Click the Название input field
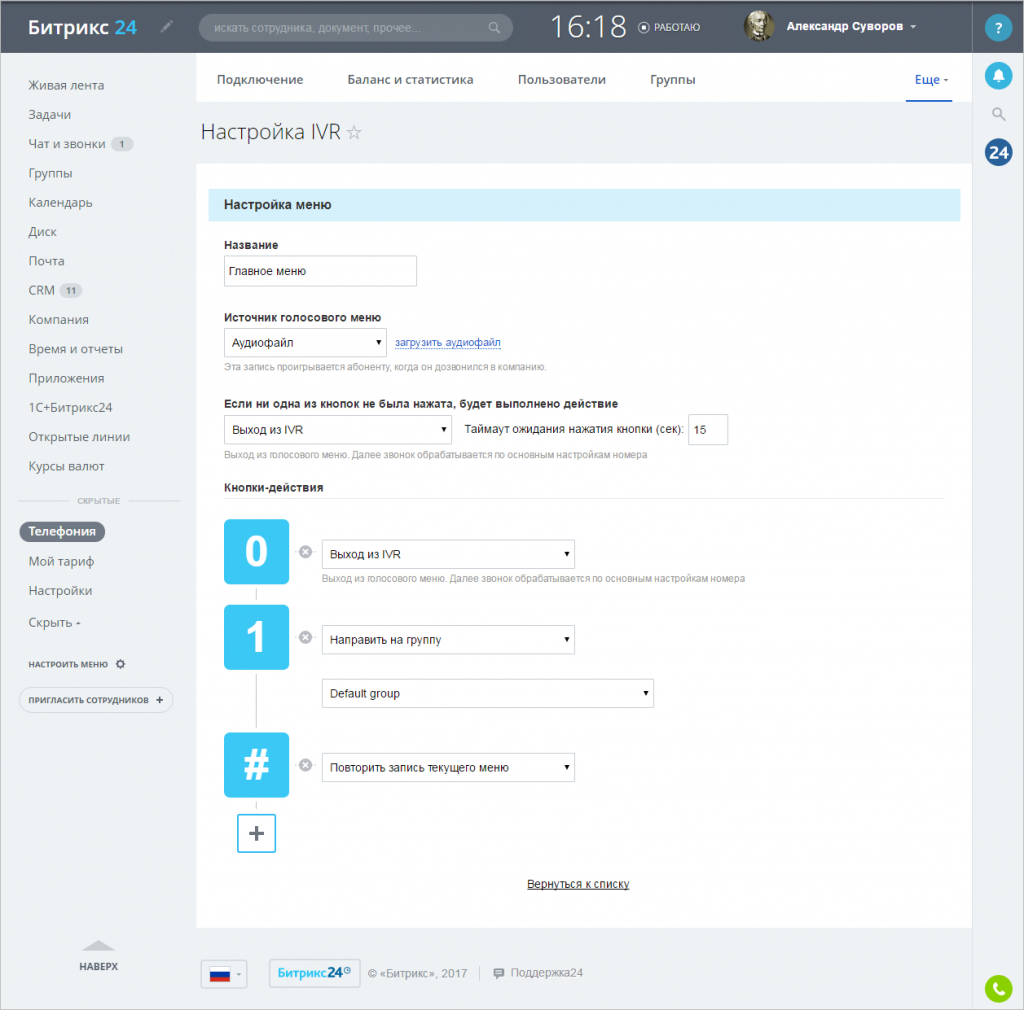The image size is (1024, 1010). (x=320, y=271)
